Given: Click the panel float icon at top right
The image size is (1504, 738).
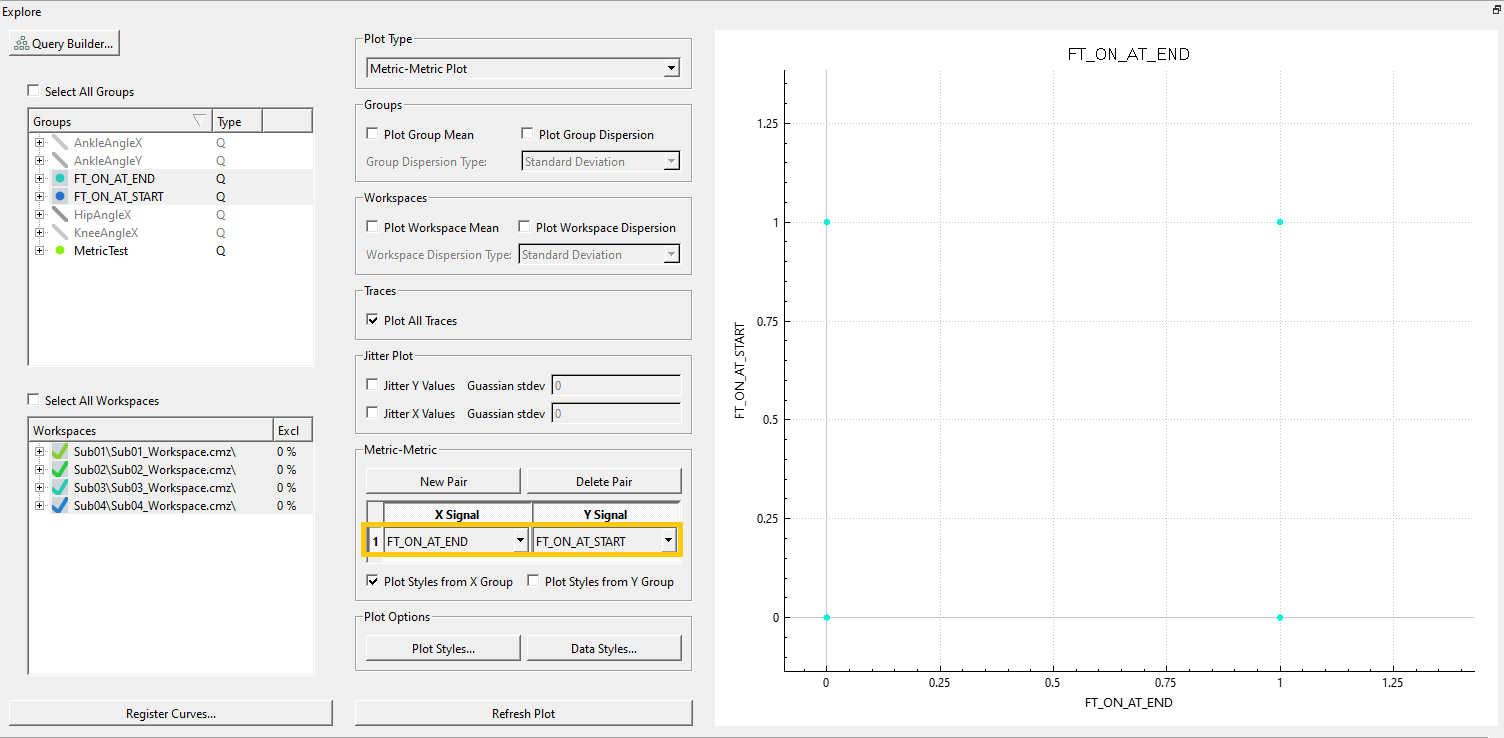Looking at the screenshot, I should coord(1496,9).
